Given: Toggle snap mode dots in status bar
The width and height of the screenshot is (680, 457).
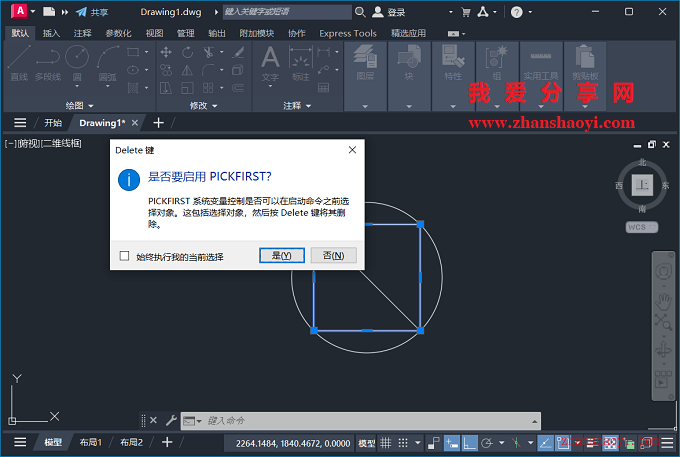Looking at the screenshot, I should click(403, 443).
